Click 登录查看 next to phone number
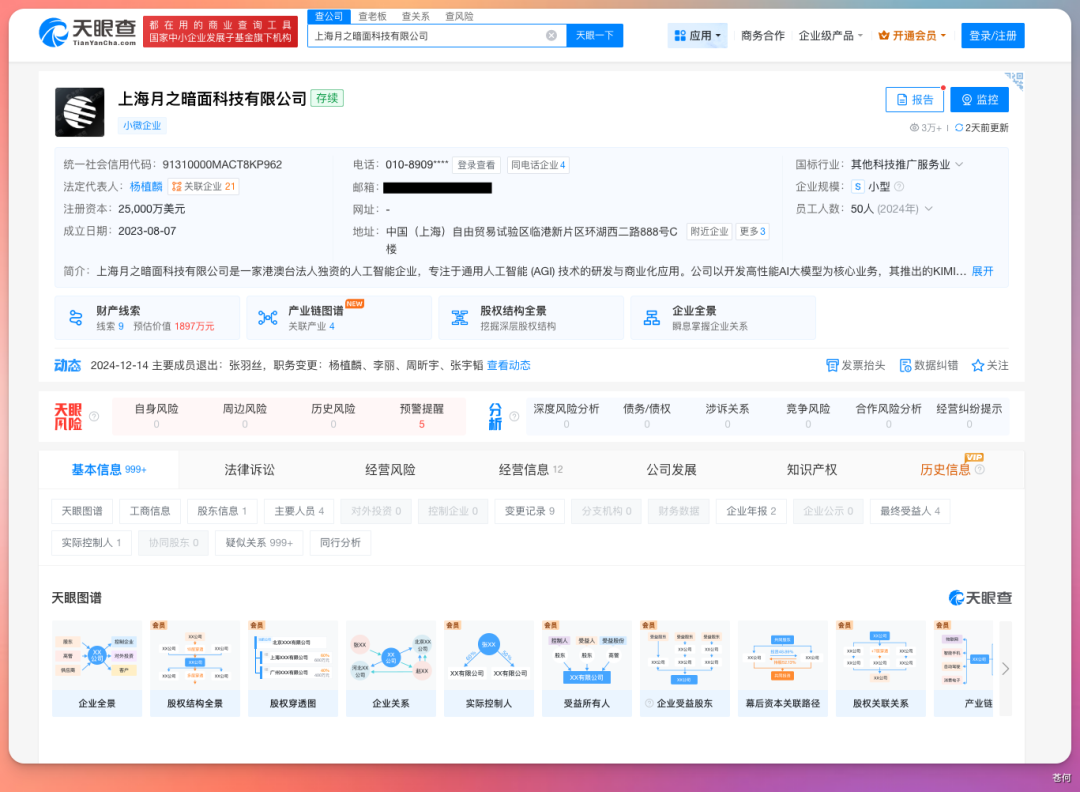The height and width of the screenshot is (792, 1080). point(476,165)
